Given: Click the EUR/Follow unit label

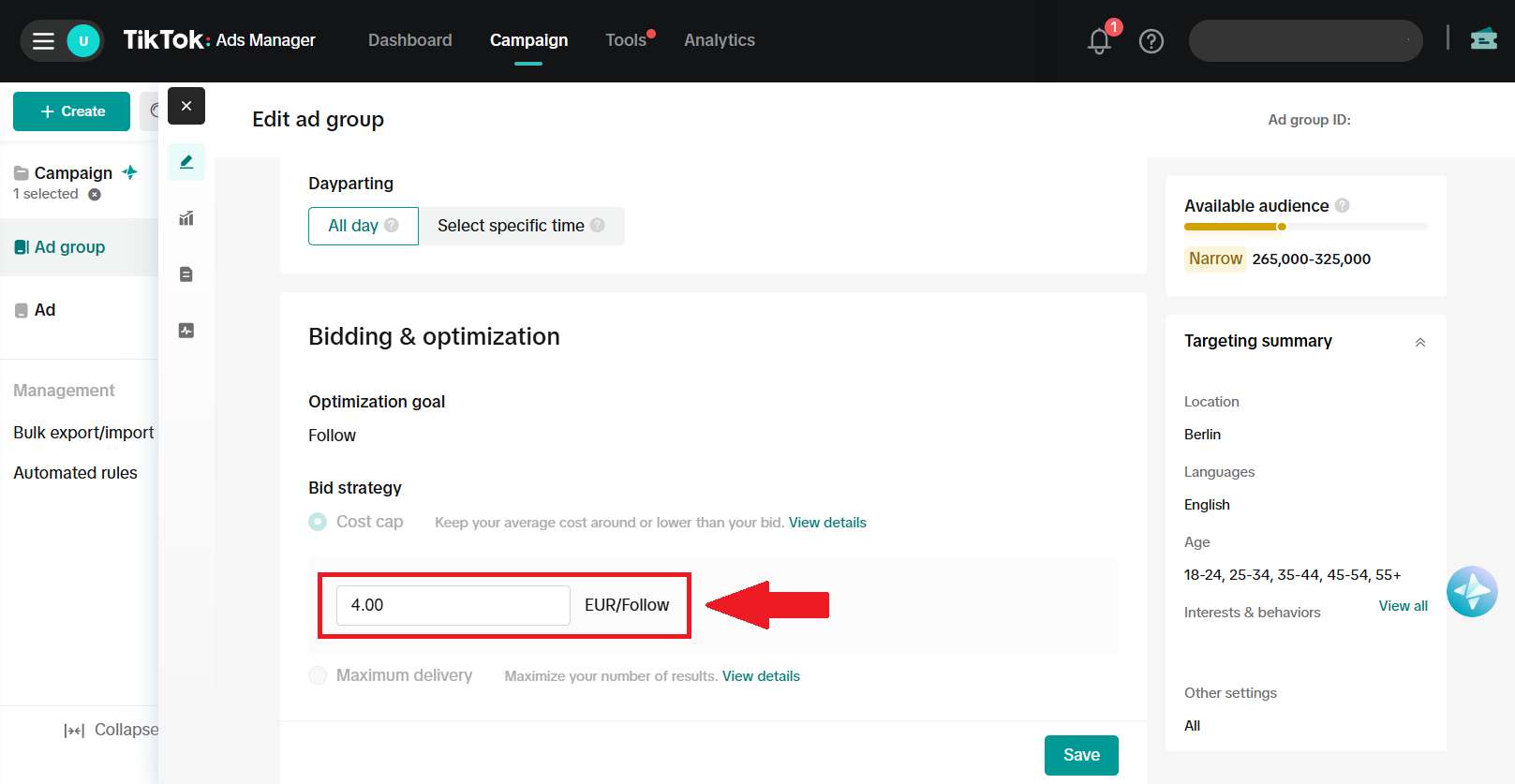Looking at the screenshot, I should (627, 605).
